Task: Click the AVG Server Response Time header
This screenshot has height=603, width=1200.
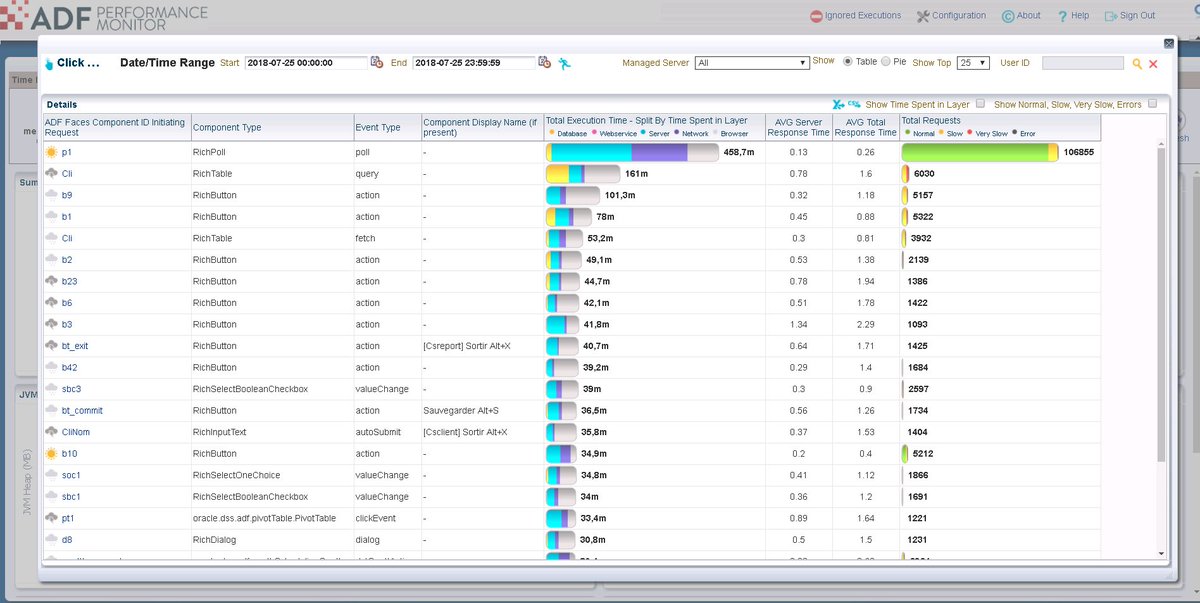Action: pos(798,127)
